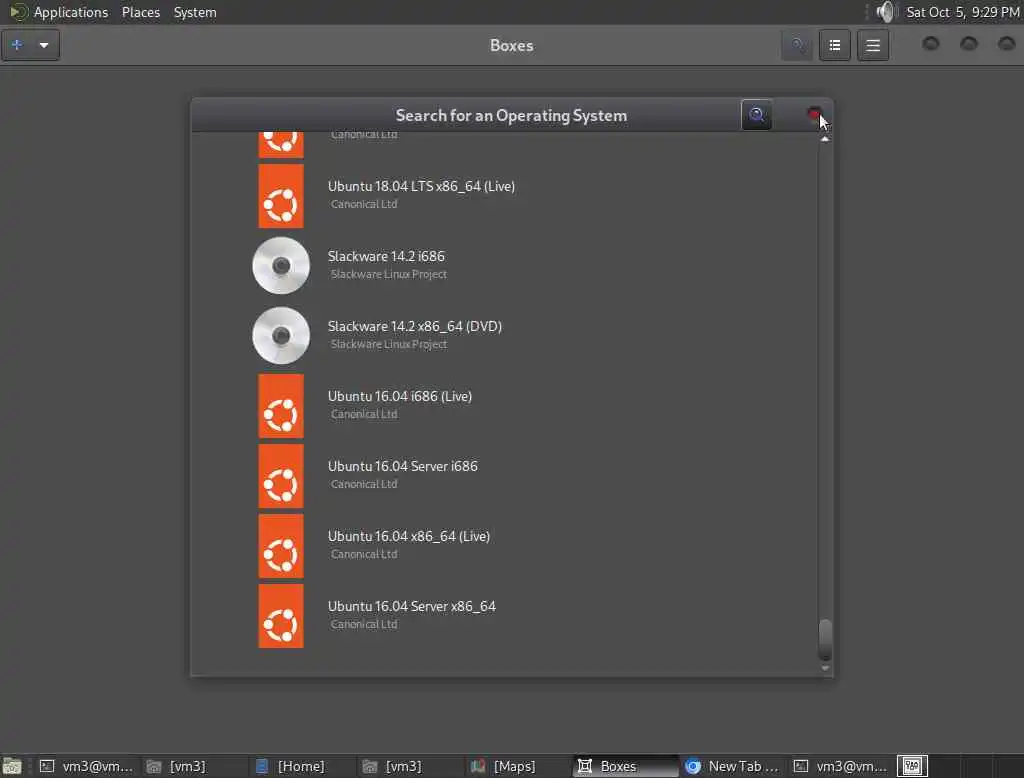
Task: Close the Search for an Operating System dialog
Action: click(814, 115)
